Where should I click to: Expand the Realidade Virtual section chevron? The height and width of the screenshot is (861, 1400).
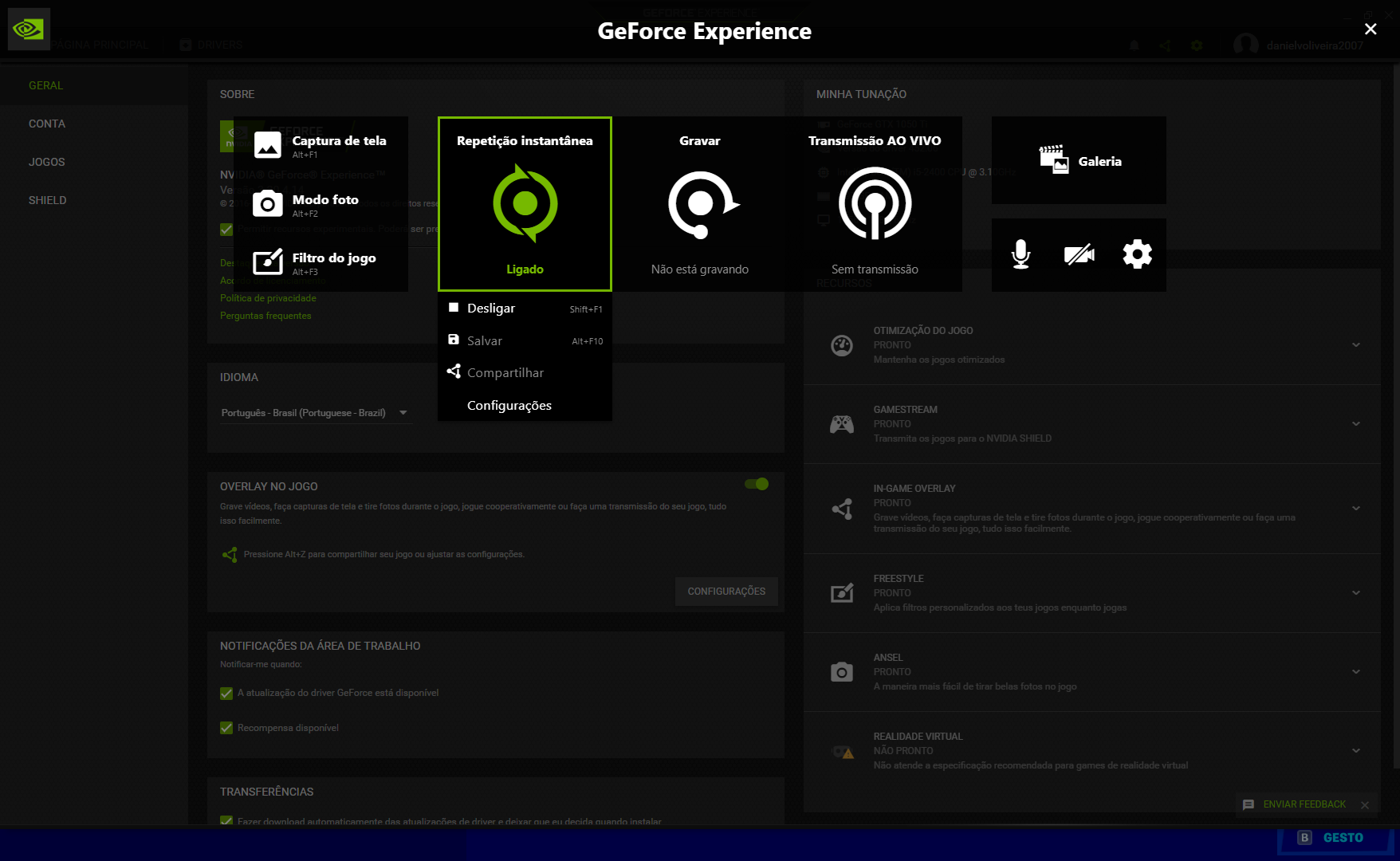[1356, 750]
